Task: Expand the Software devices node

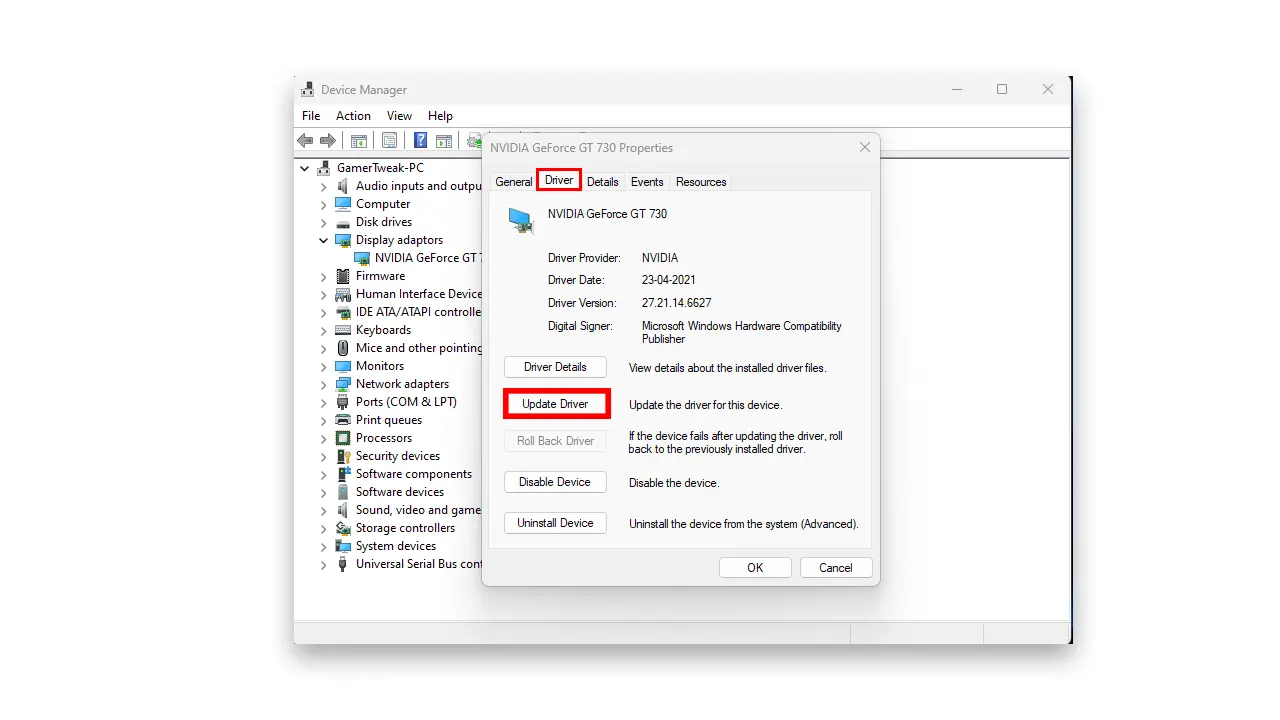Action: [x=323, y=493]
